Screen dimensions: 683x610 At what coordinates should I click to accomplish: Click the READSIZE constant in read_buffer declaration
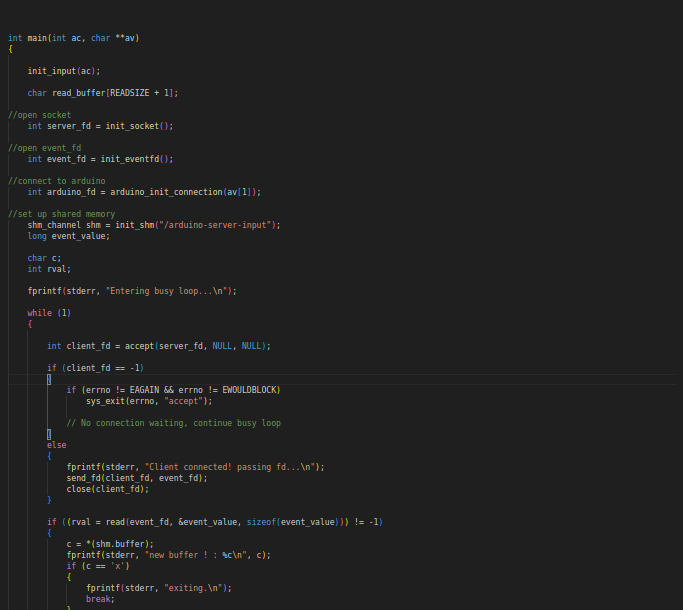point(130,93)
